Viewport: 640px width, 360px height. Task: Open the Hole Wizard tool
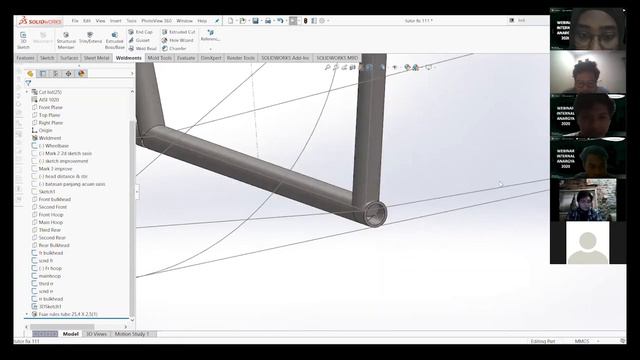pyautogui.click(x=178, y=40)
